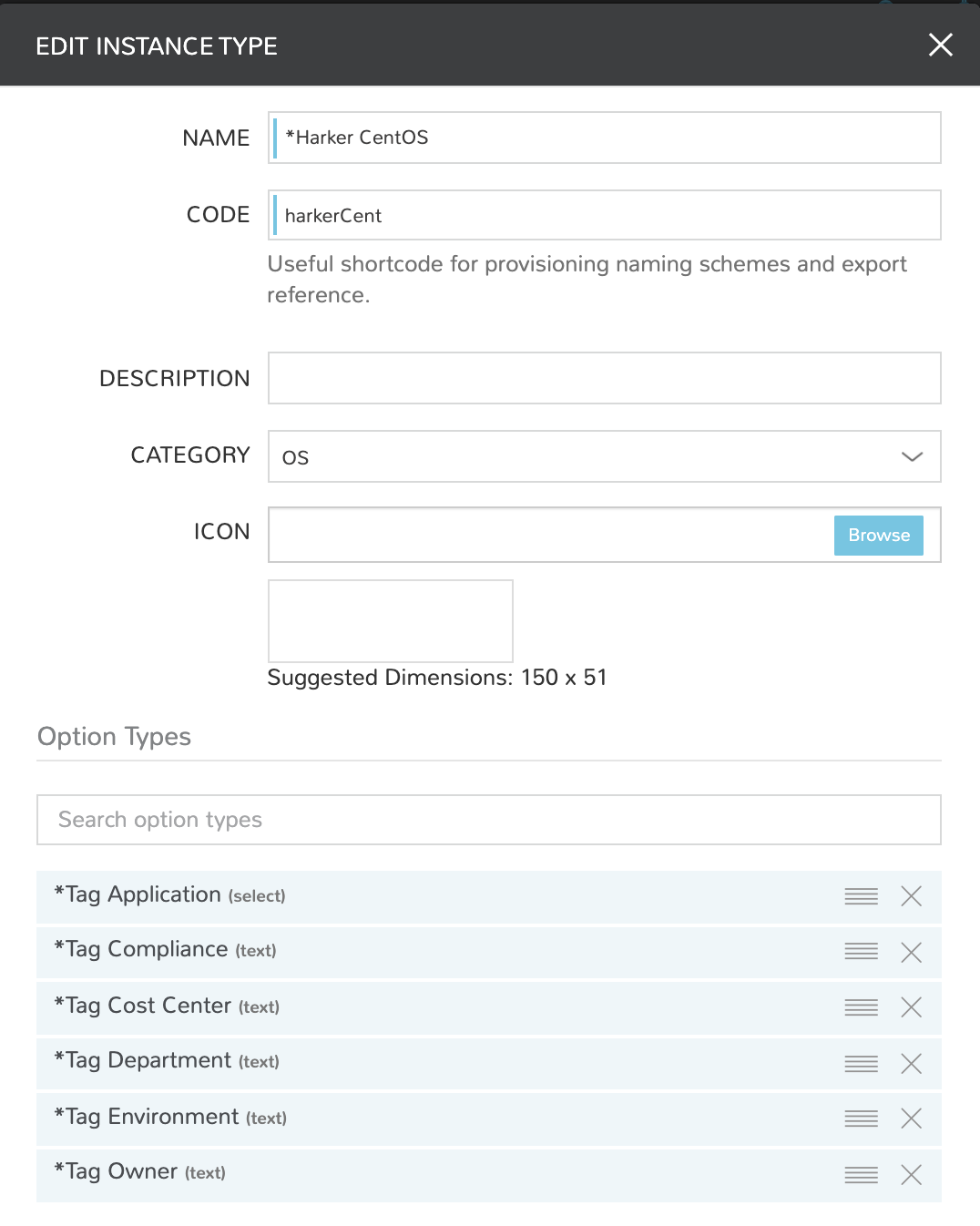980x1226 pixels.
Task: Click into the Code field
Action: click(604, 215)
